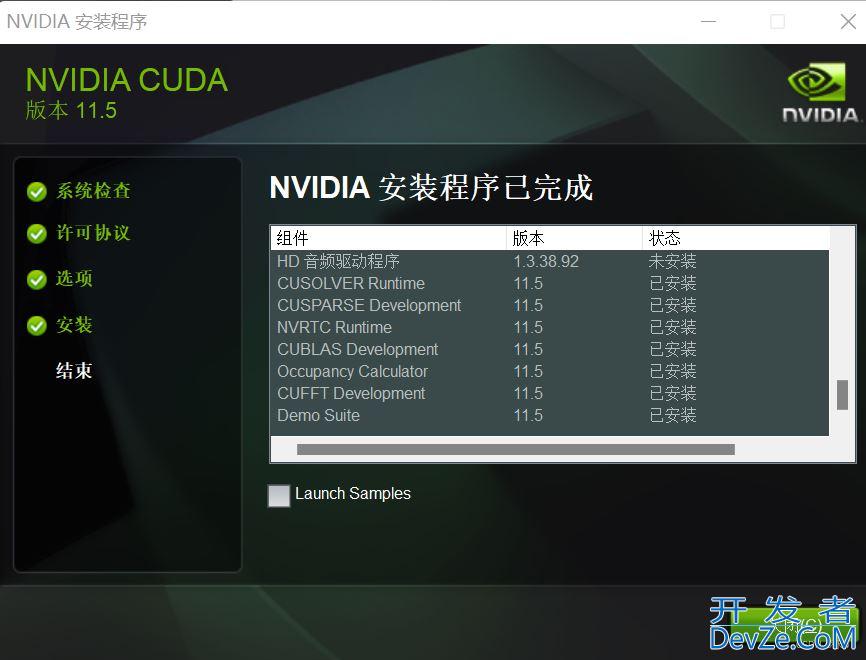Click 已安装 status of CUSOLVER Runtime
Image resolution: width=866 pixels, height=660 pixels.
[x=673, y=283]
